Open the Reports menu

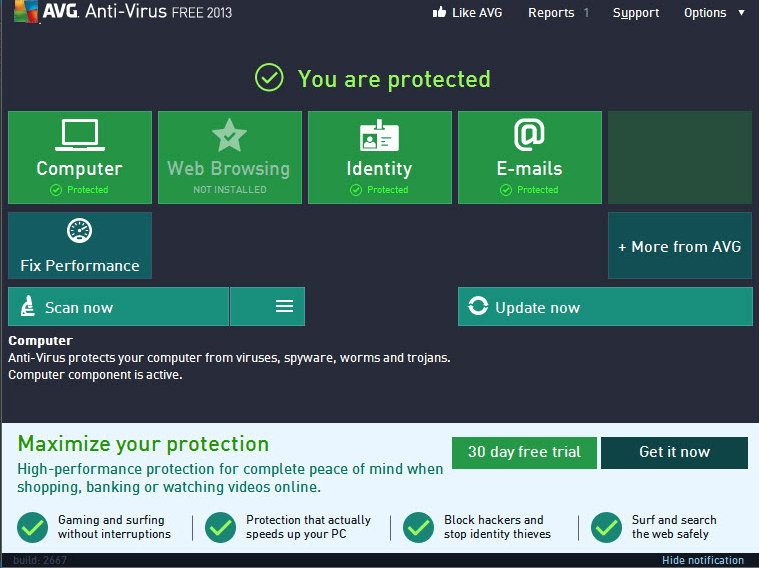click(551, 13)
